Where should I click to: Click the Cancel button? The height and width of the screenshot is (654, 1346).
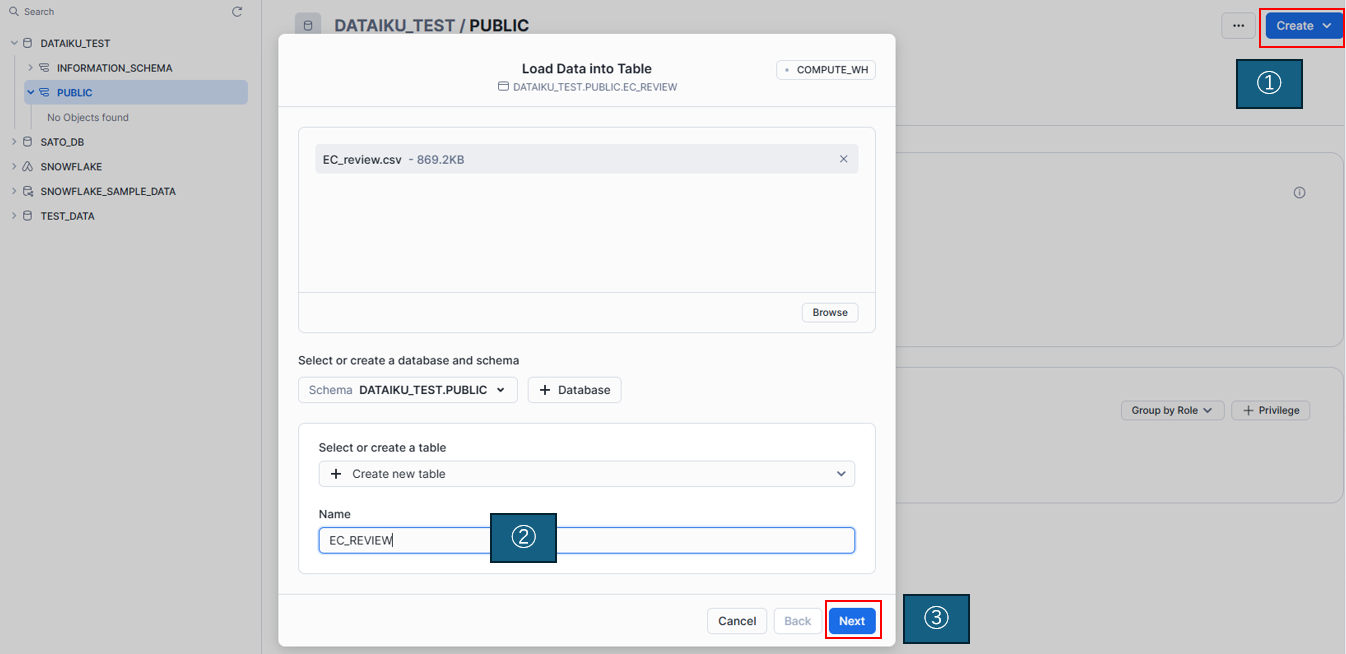737,621
